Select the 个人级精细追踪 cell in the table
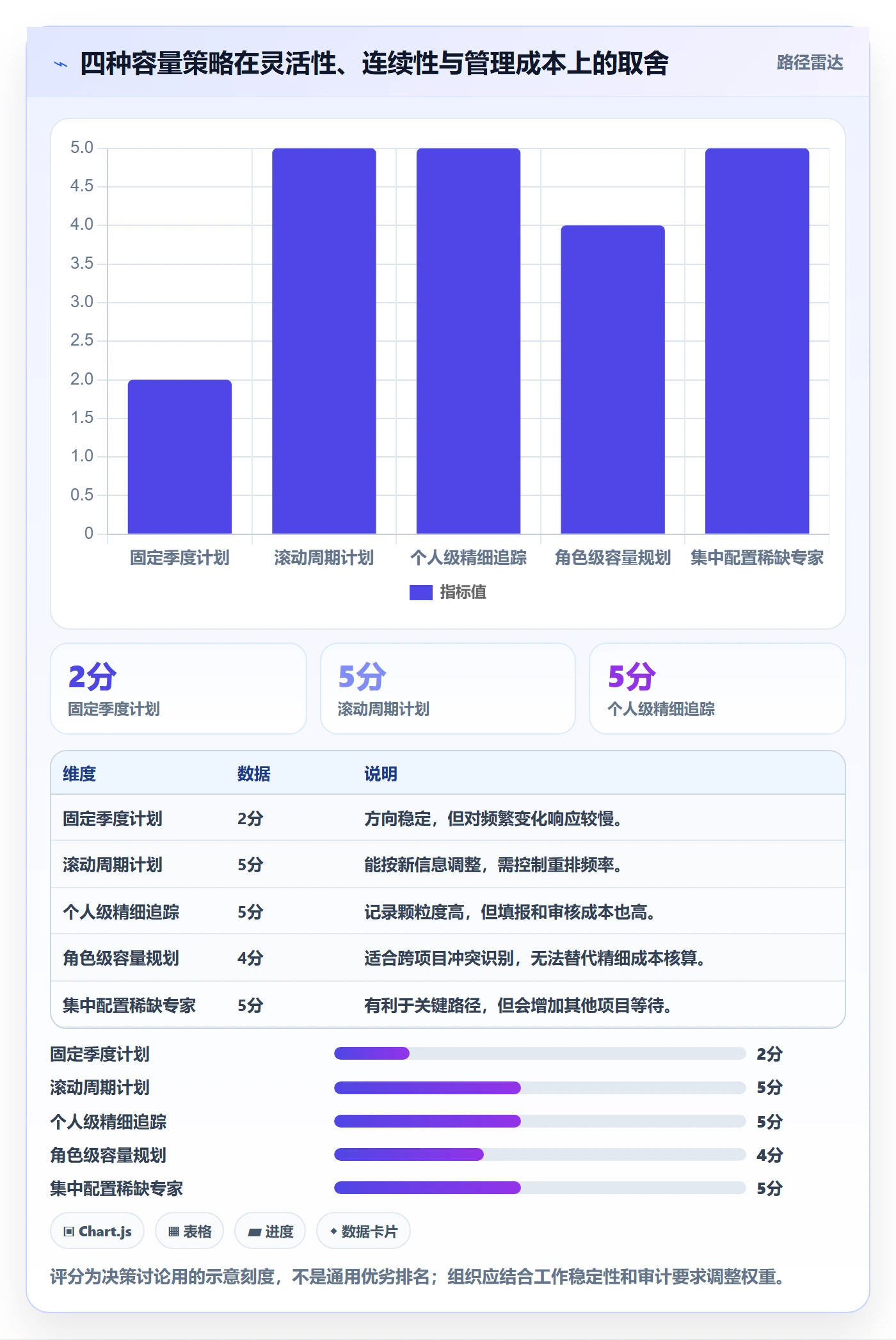 [x=121, y=912]
